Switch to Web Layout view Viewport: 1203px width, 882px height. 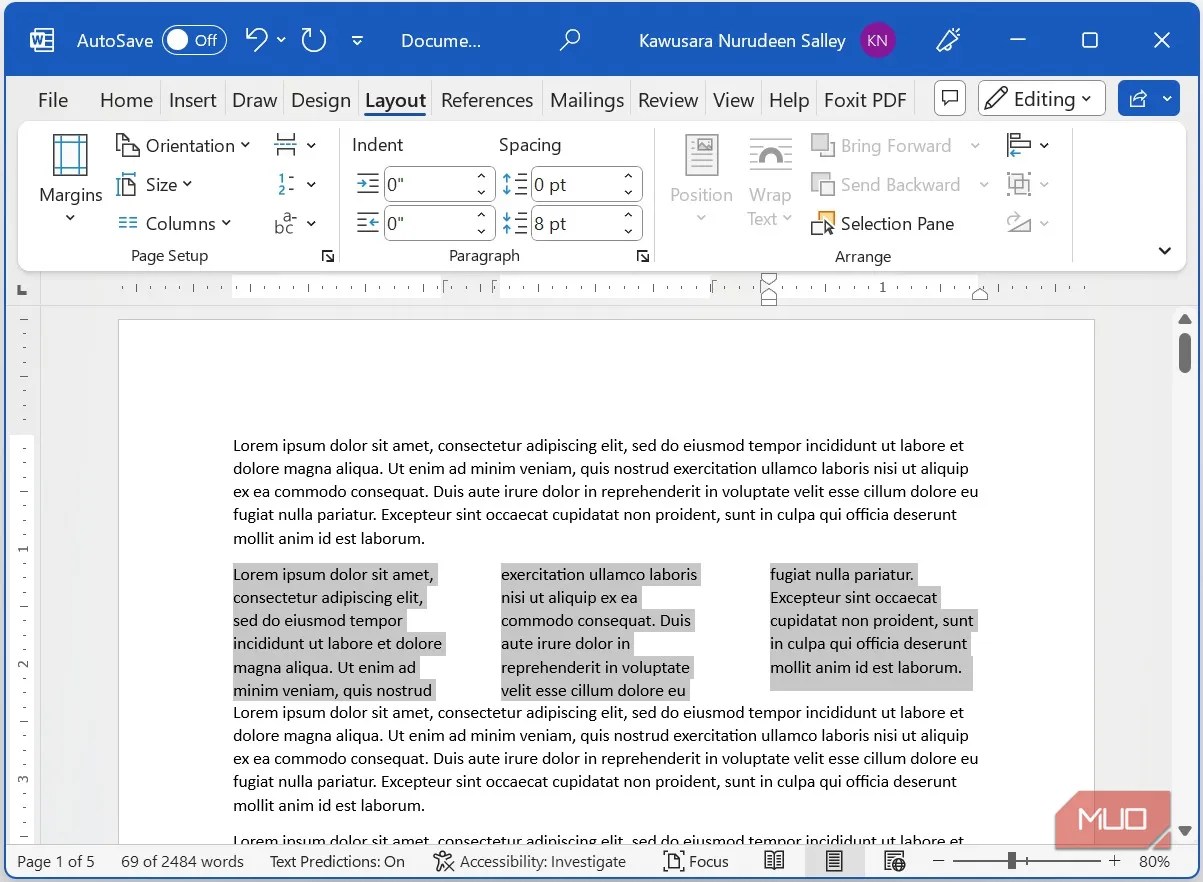pyautogui.click(x=895, y=861)
